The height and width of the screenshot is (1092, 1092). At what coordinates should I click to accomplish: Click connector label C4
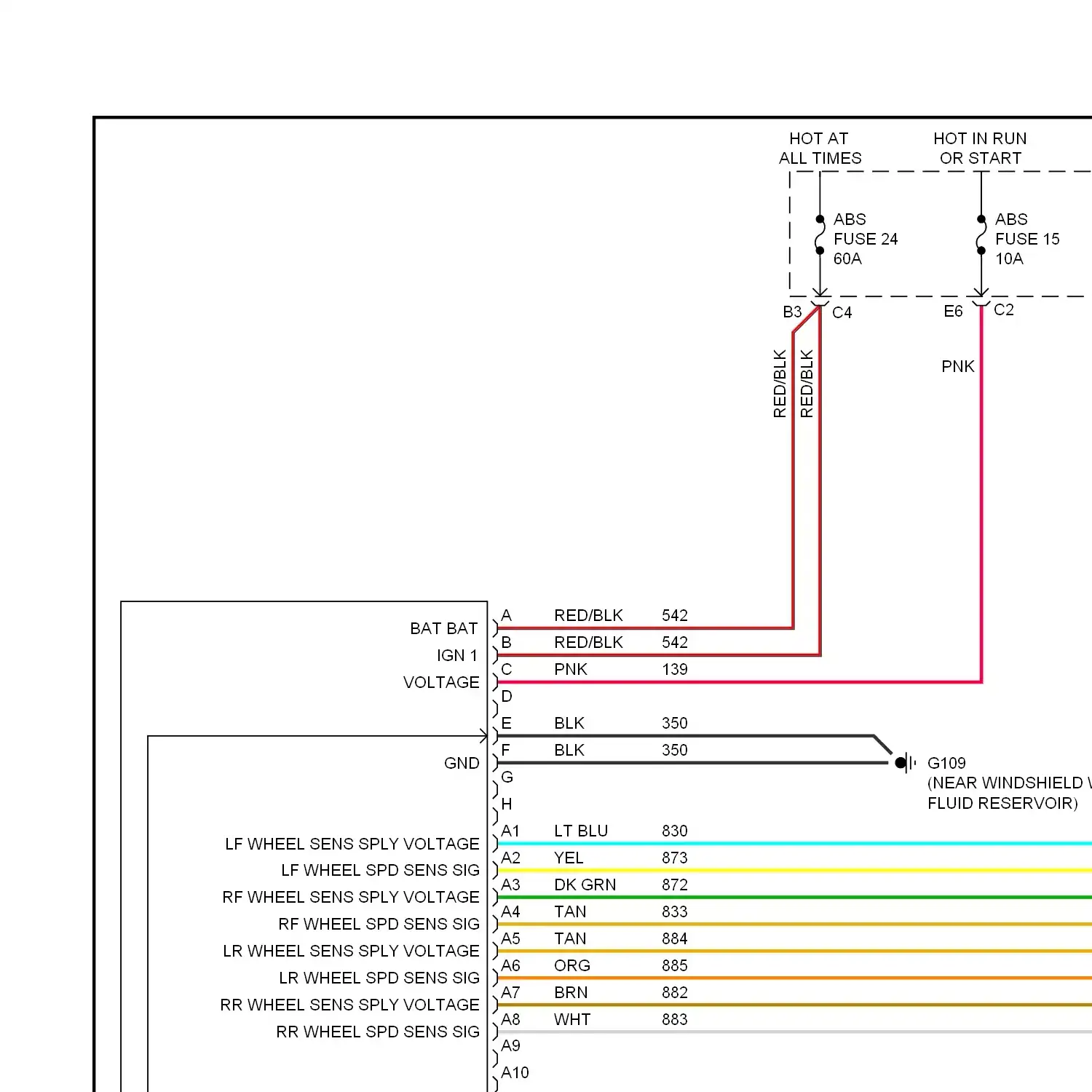pyautogui.click(x=842, y=312)
